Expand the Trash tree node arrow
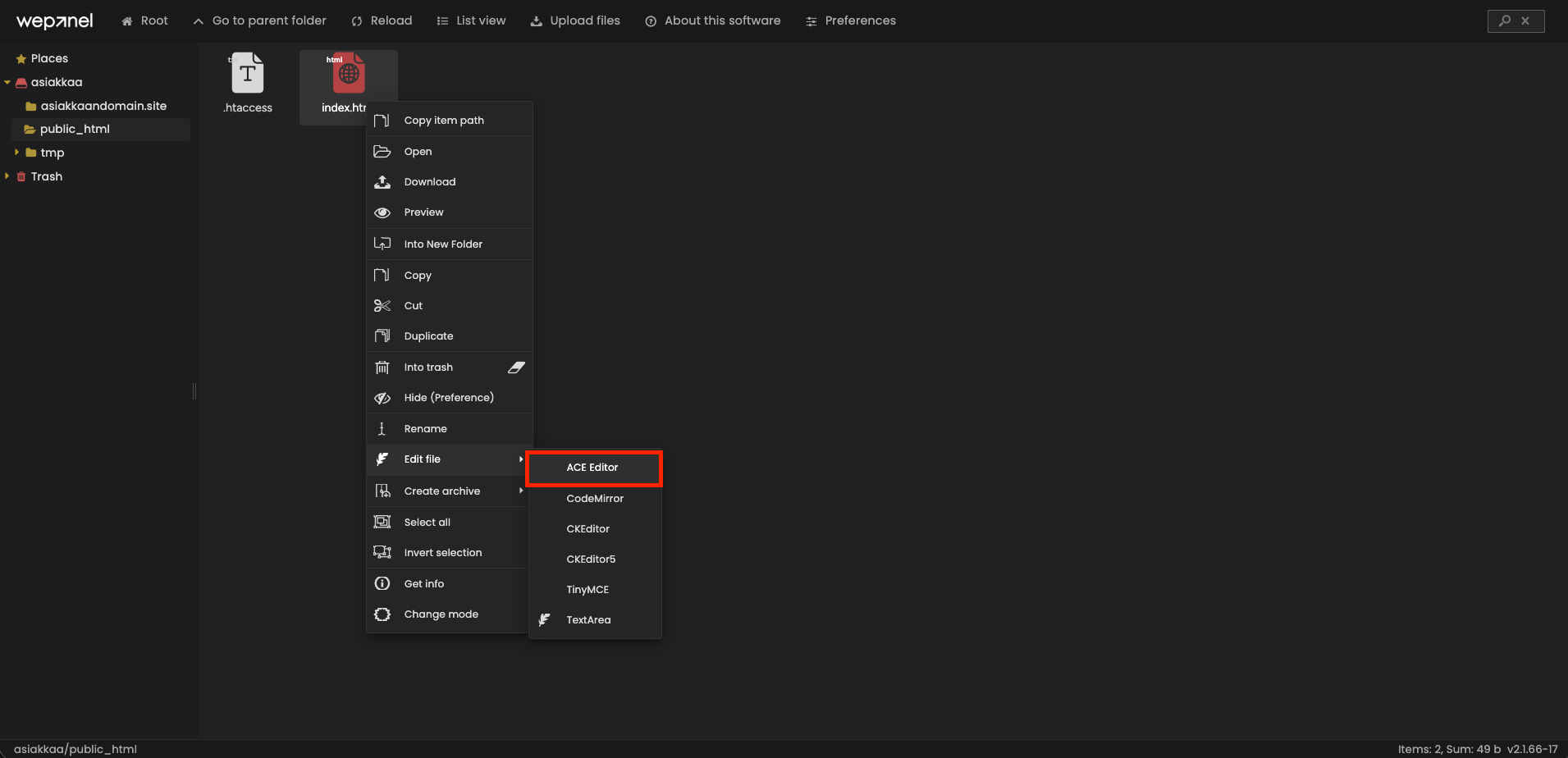This screenshot has height=758, width=1568. pos(7,176)
